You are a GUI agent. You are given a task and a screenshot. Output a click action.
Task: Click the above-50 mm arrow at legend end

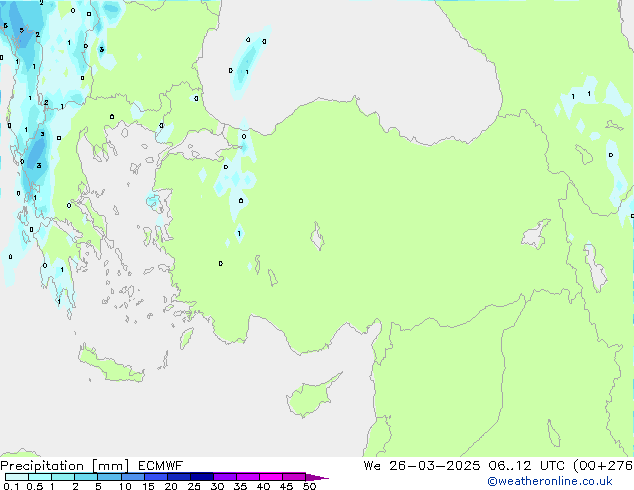coord(317,477)
